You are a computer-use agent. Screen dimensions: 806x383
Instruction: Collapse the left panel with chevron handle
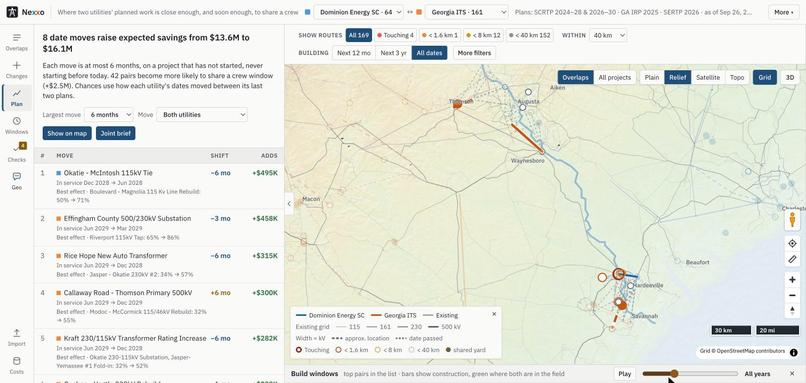coord(289,204)
